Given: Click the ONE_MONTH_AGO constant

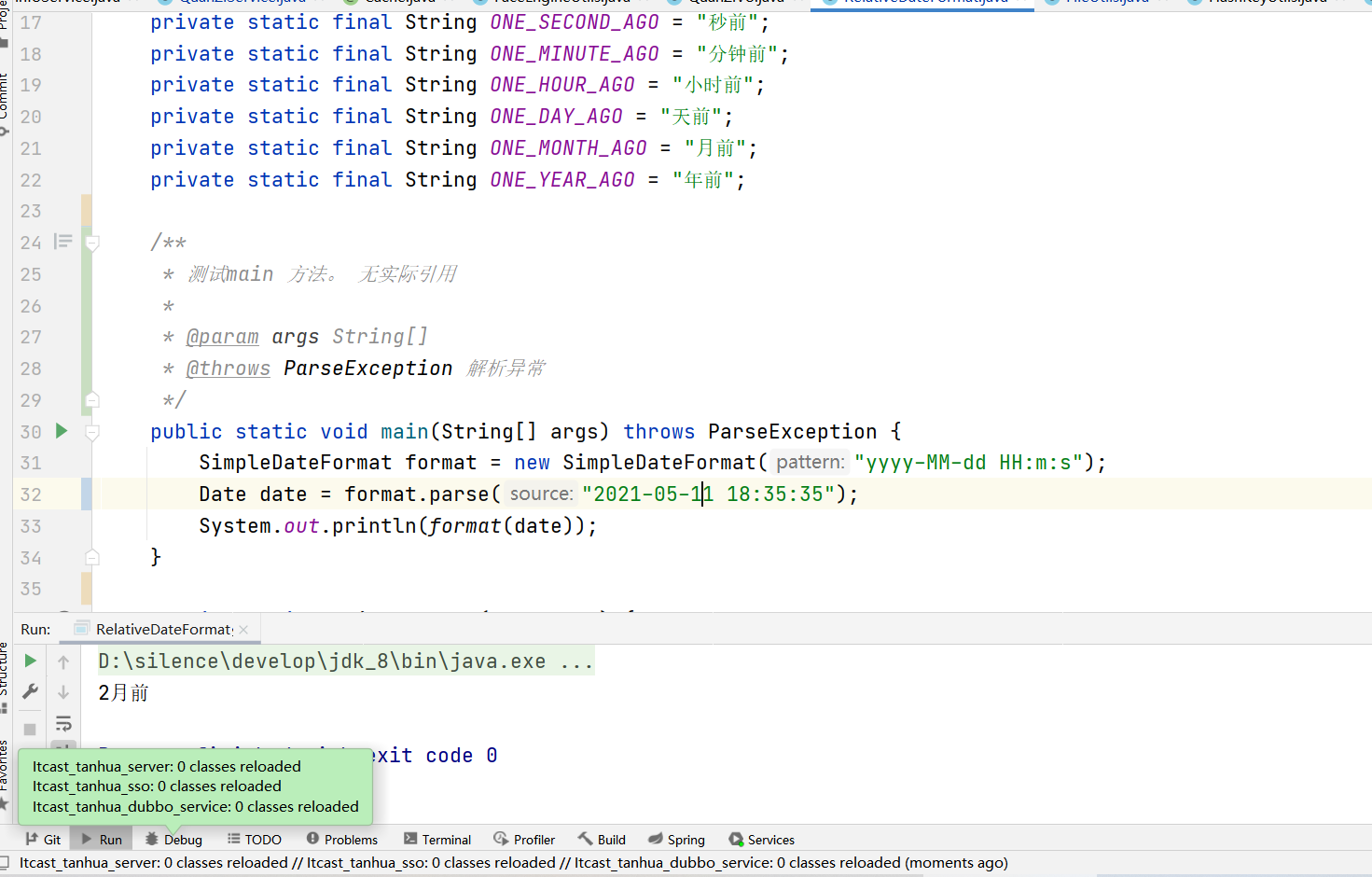Looking at the screenshot, I should (569, 147).
